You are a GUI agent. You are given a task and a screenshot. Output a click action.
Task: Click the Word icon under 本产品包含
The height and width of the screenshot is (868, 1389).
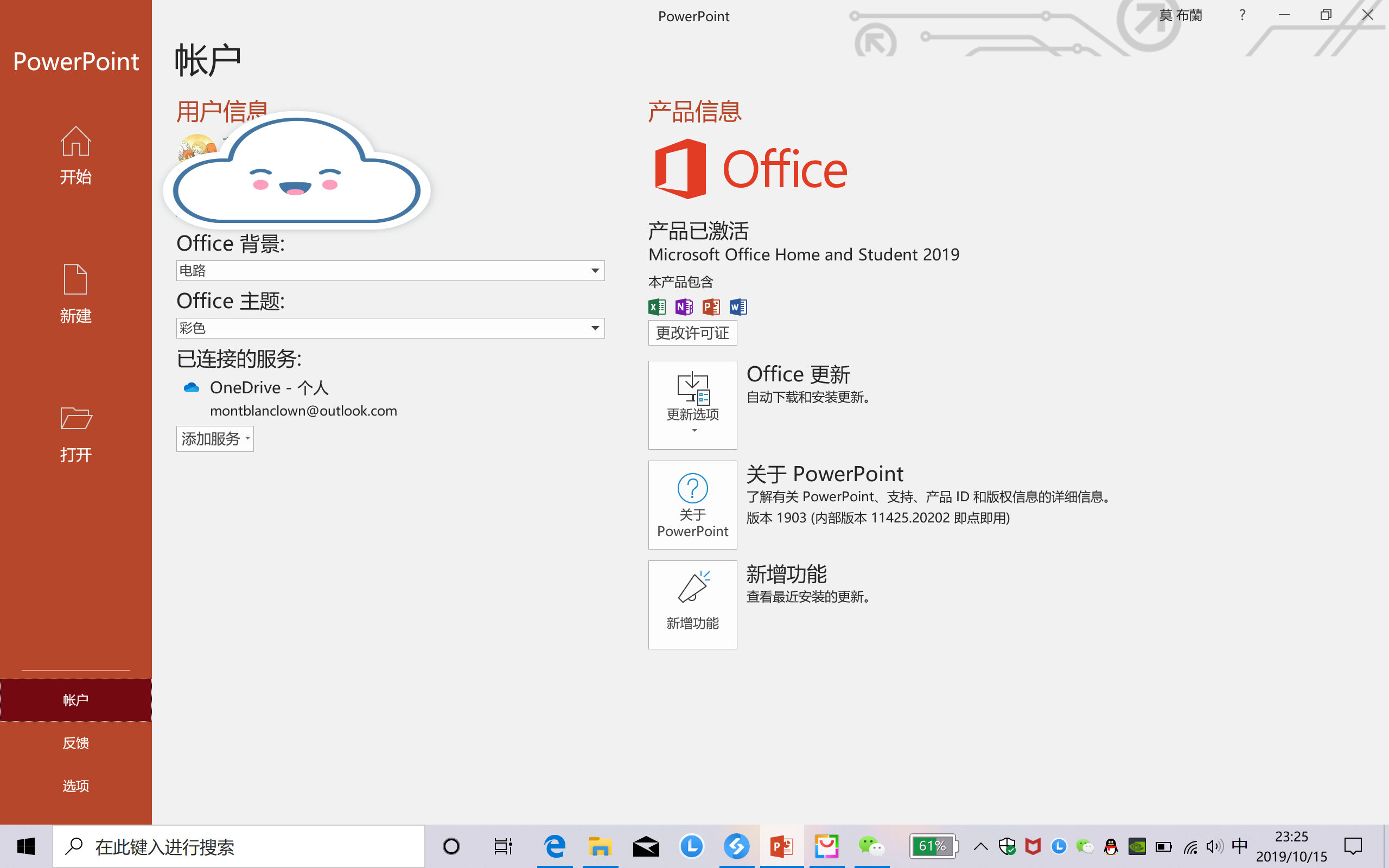click(x=738, y=307)
